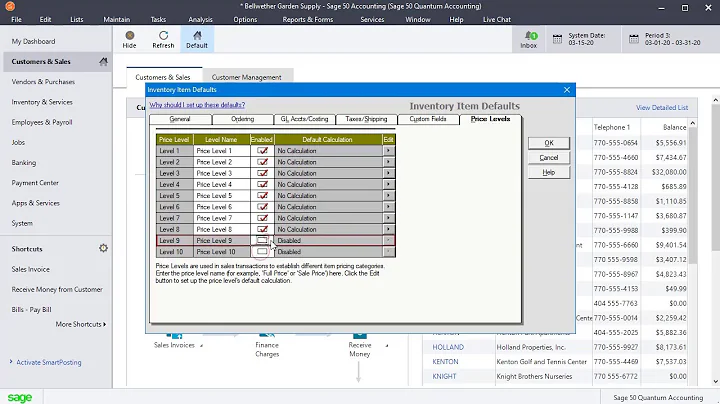
Task: Open 'Why should I set up these defaults?' link
Action: 197,105
